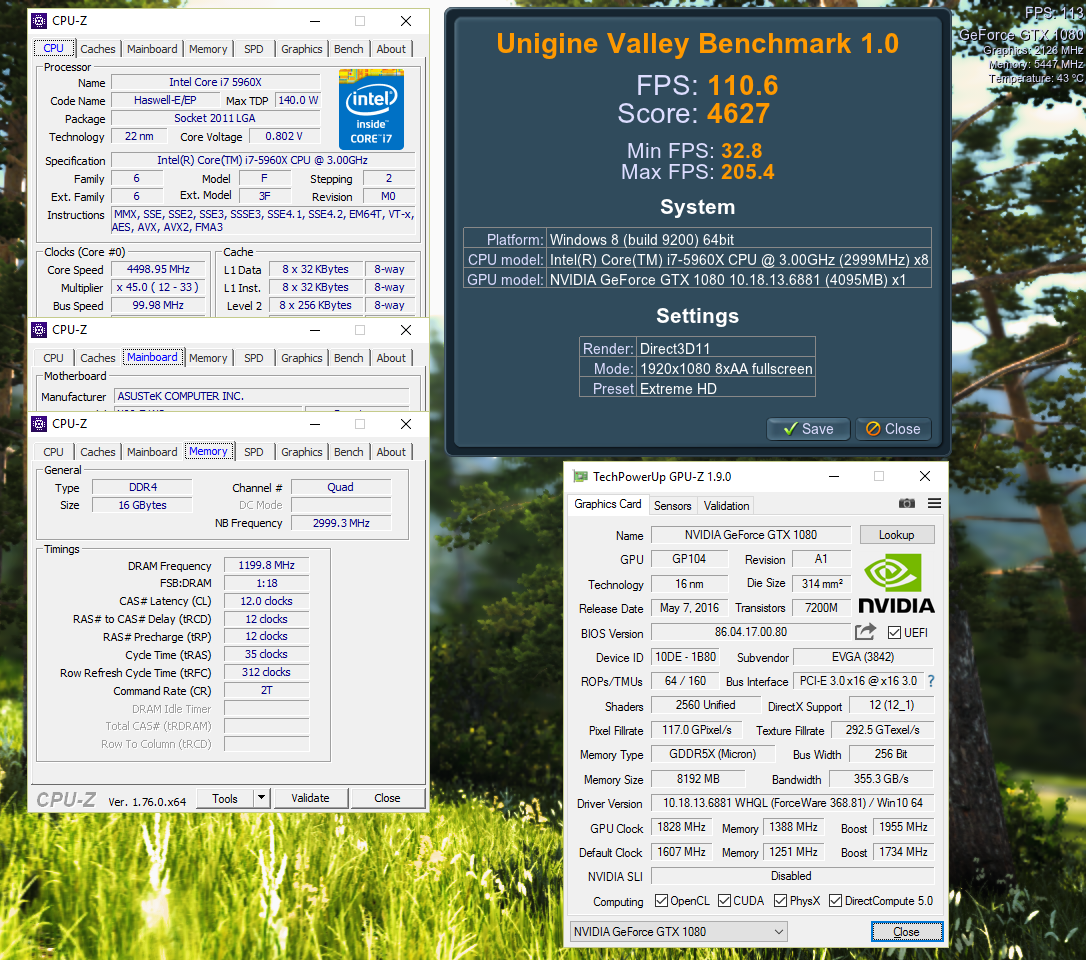Screen dimensions: 1086x960
Task: Open the Bench tab in top CPU-Z window
Action: 348,49
